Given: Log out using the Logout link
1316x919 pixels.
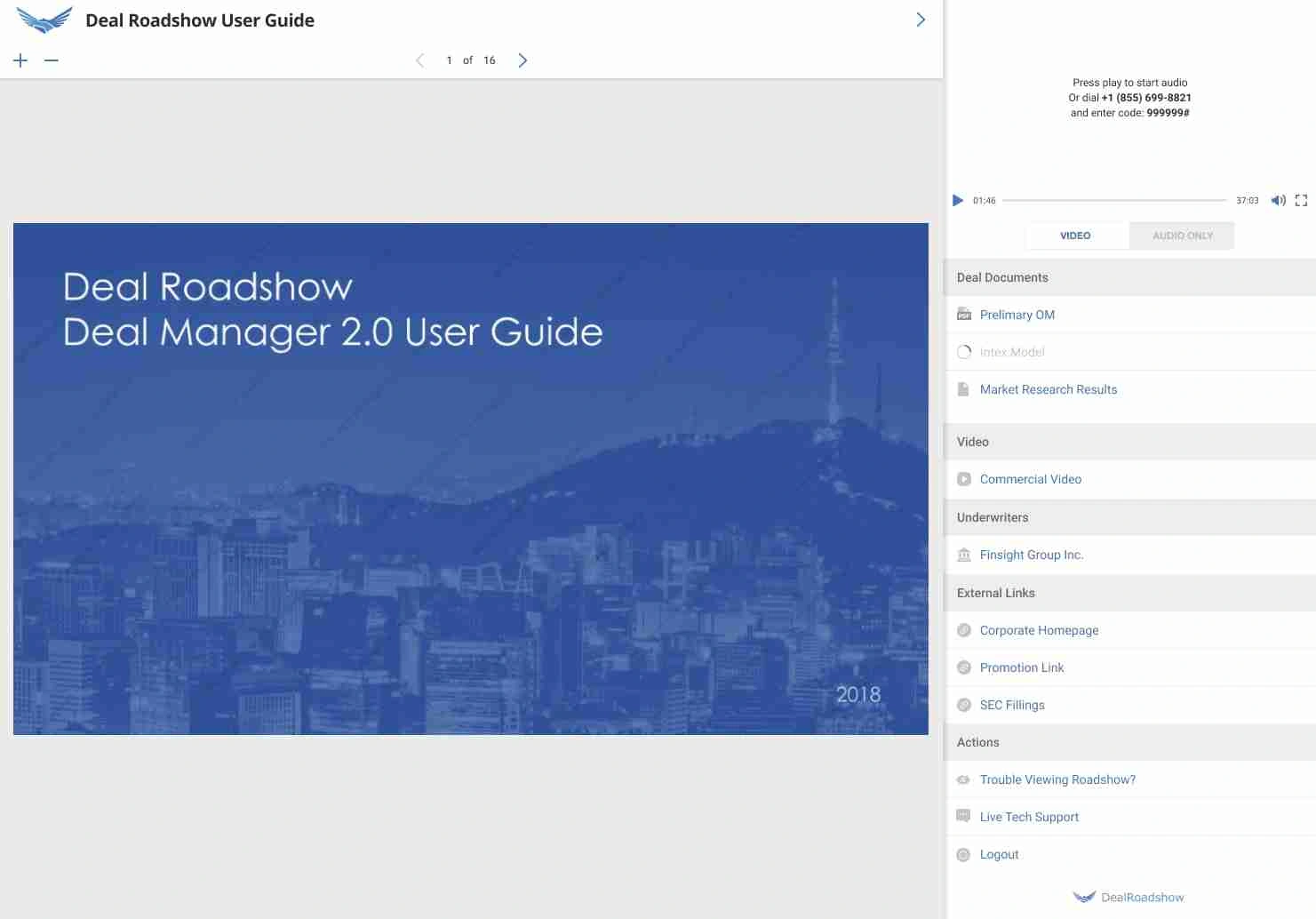Looking at the screenshot, I should pyautogui.click(x=999, y=854).
